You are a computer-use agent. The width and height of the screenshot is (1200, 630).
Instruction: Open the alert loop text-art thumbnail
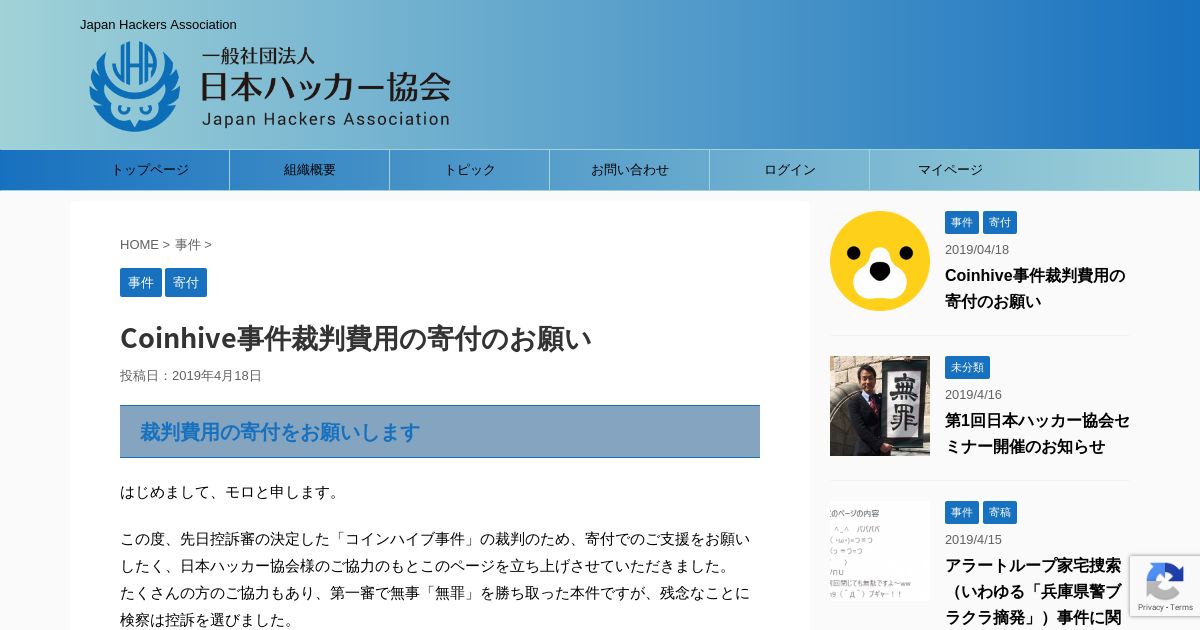coord(880,551)
